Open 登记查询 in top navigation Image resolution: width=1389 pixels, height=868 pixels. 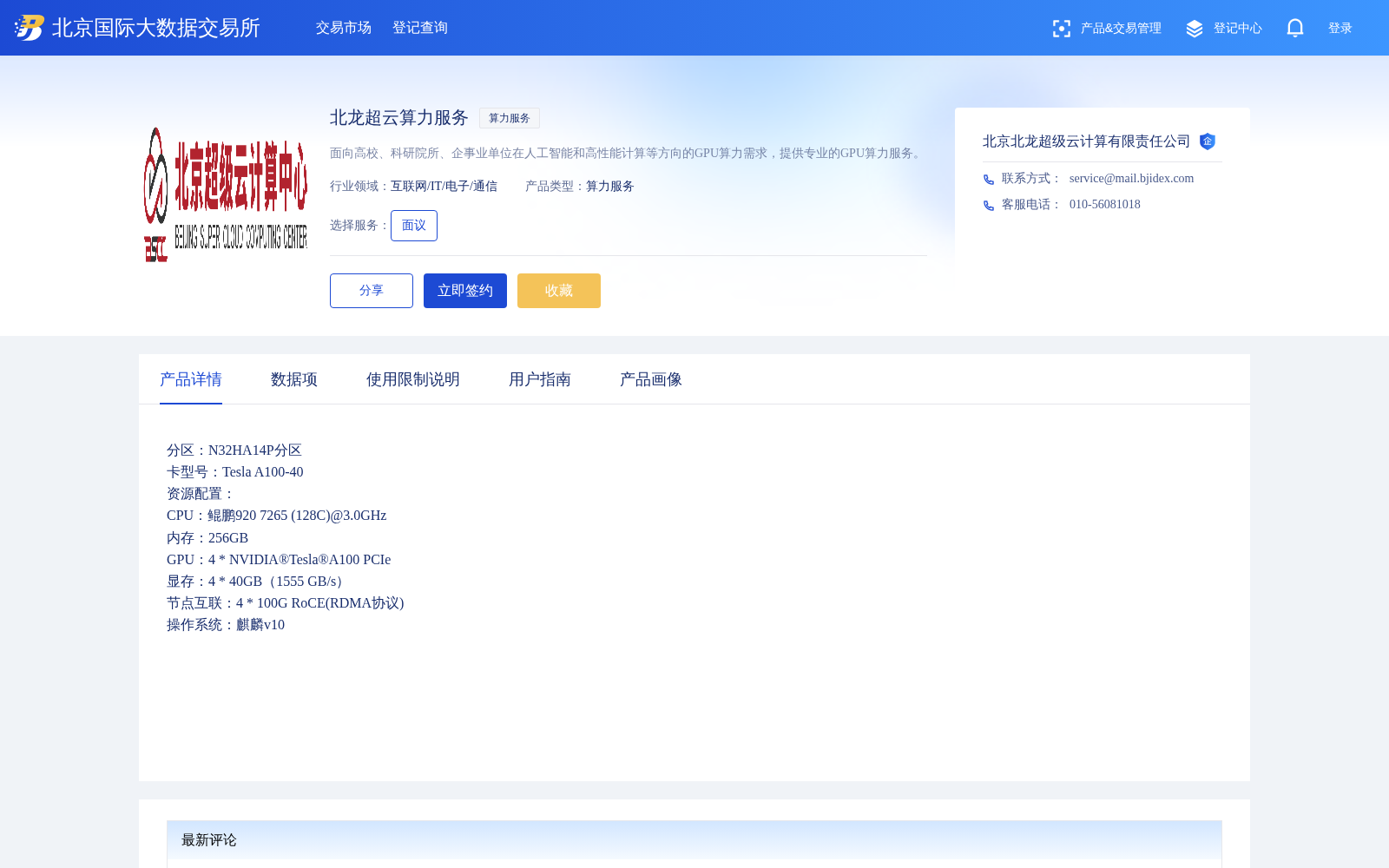click(x=420, y=28)
